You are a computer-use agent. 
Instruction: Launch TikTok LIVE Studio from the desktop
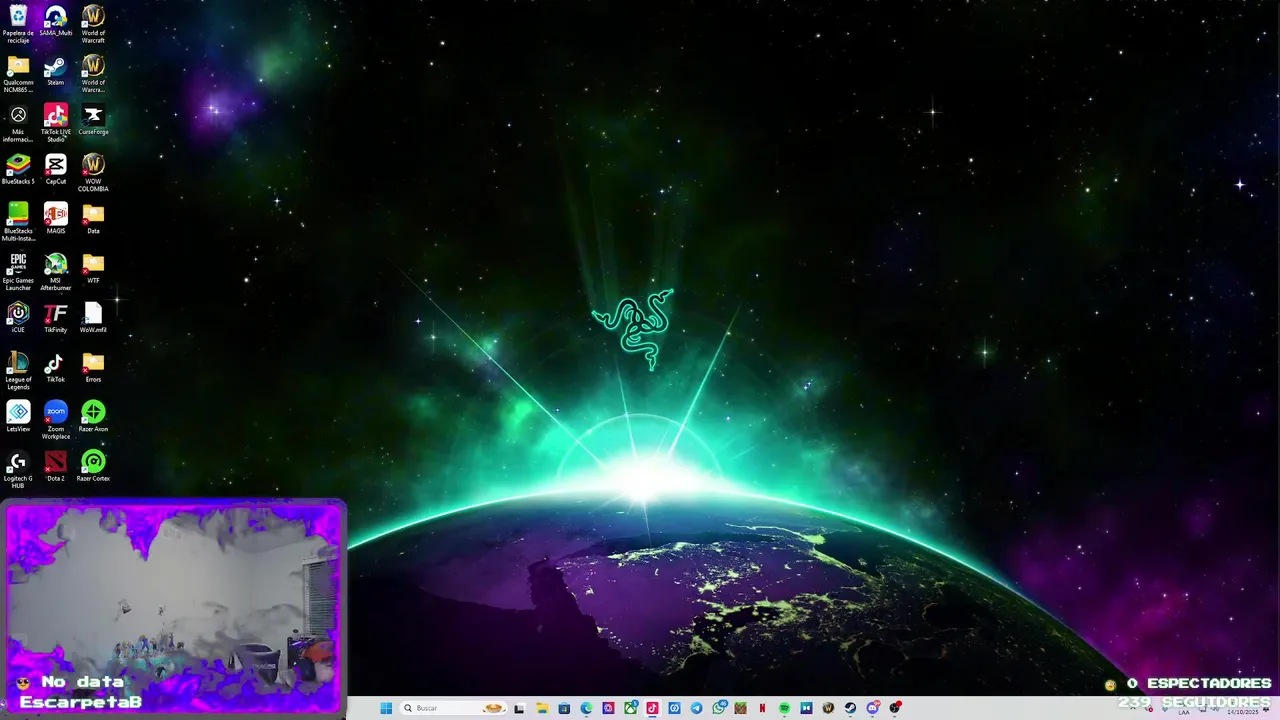pos(56,123)
